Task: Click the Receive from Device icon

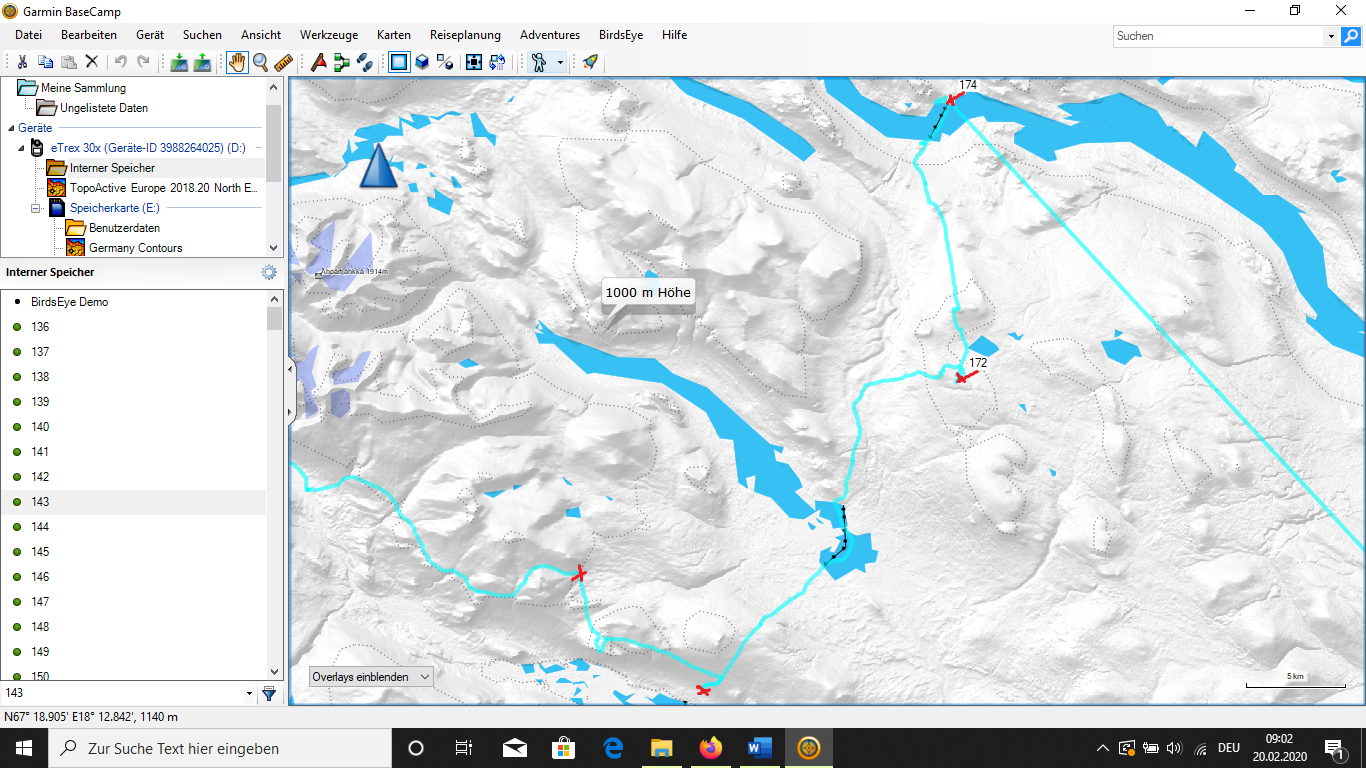Action: click(202, 62)
